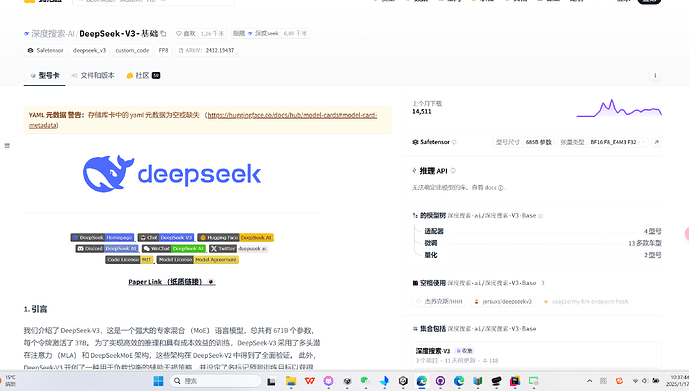Open the DeepSeek-AI organization link in header
The image size is (689, 391).
point(52,33)
